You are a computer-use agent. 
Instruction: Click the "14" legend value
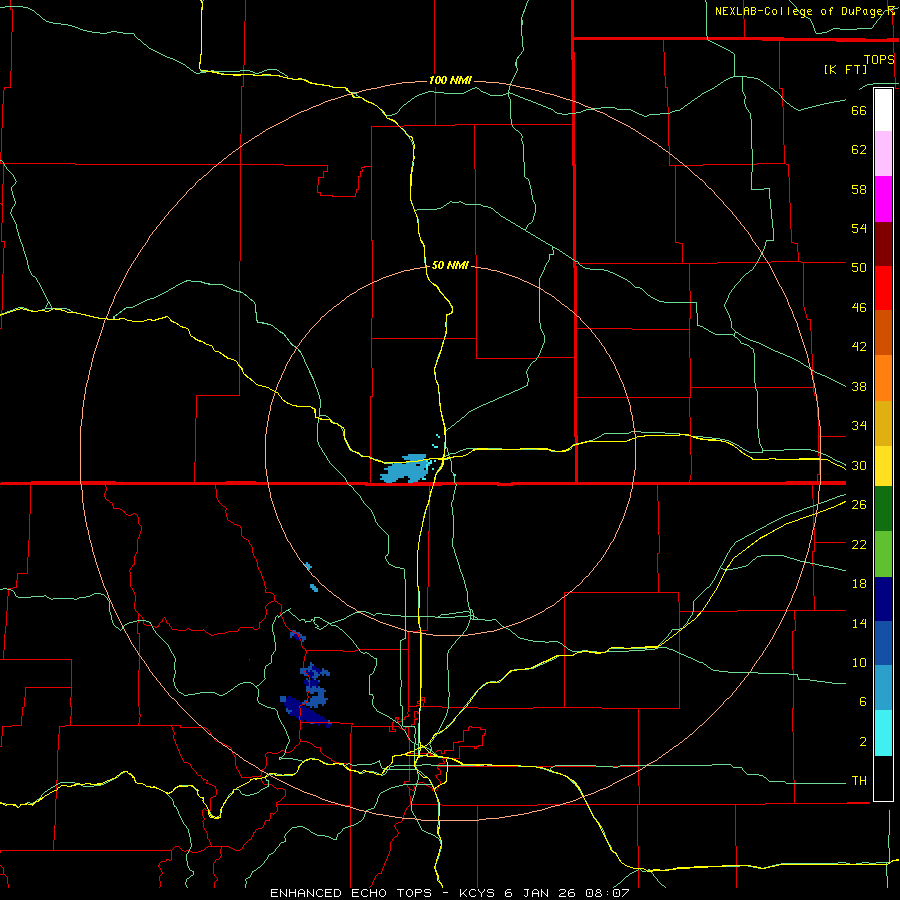[x=859, y=623]
